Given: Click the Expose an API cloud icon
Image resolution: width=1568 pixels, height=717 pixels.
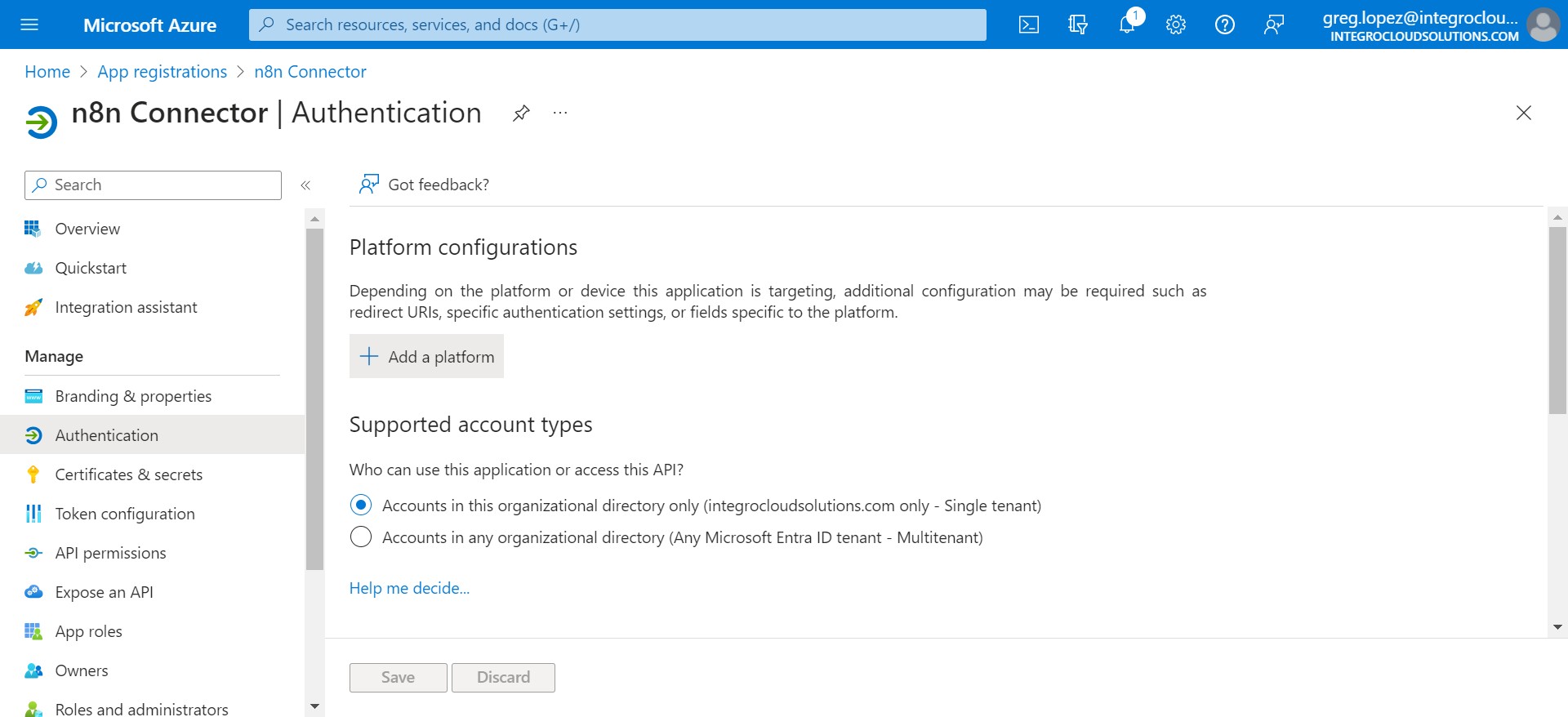Looking at the screenshot, I should click(33, 592).
